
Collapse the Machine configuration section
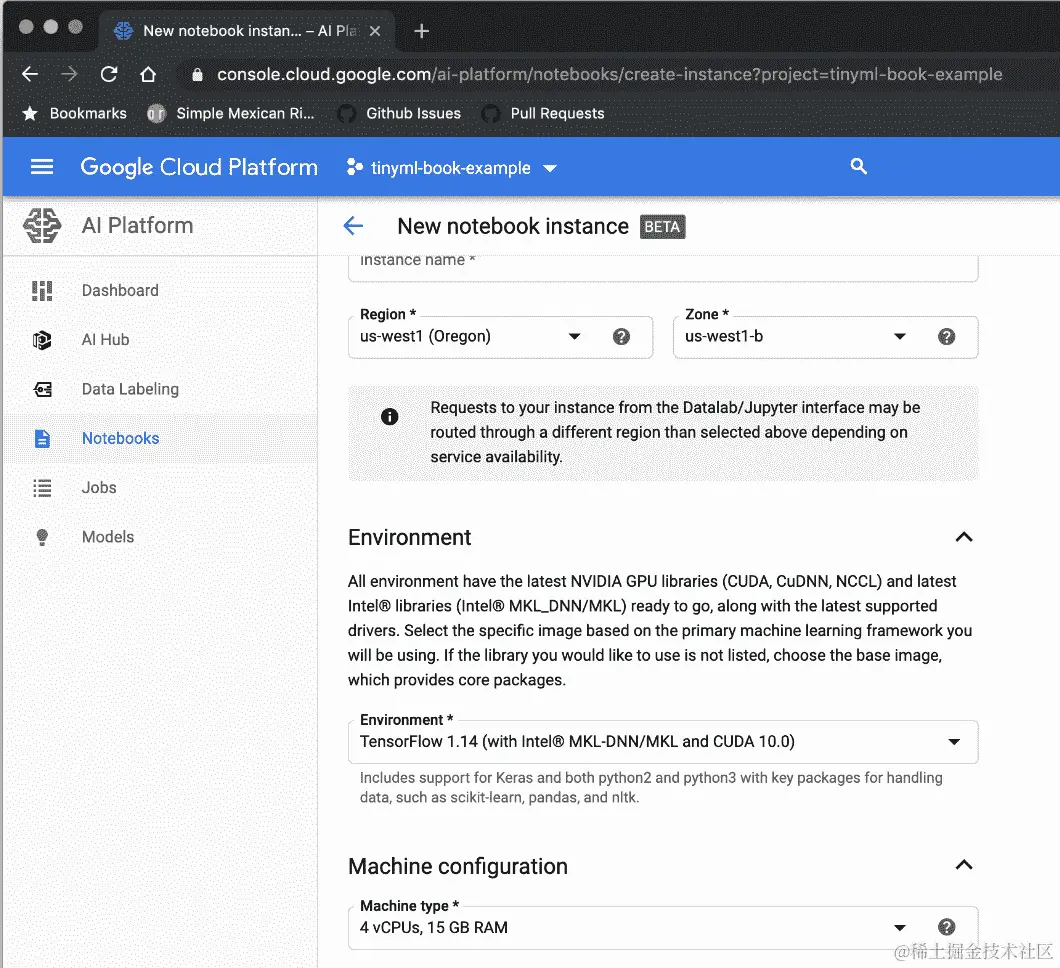click(964, 865)
